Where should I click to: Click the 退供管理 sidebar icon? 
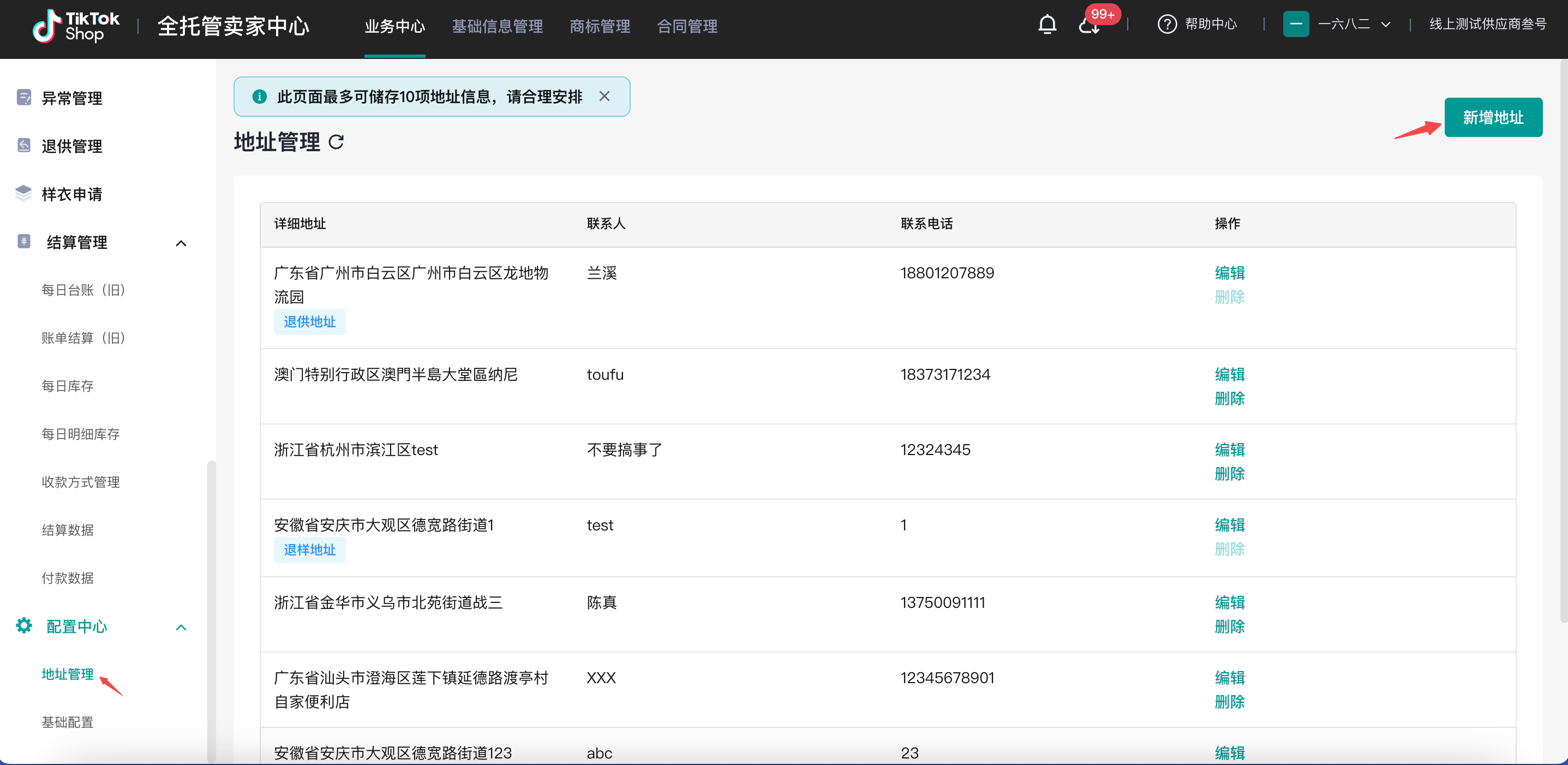(x=24, y=146)
